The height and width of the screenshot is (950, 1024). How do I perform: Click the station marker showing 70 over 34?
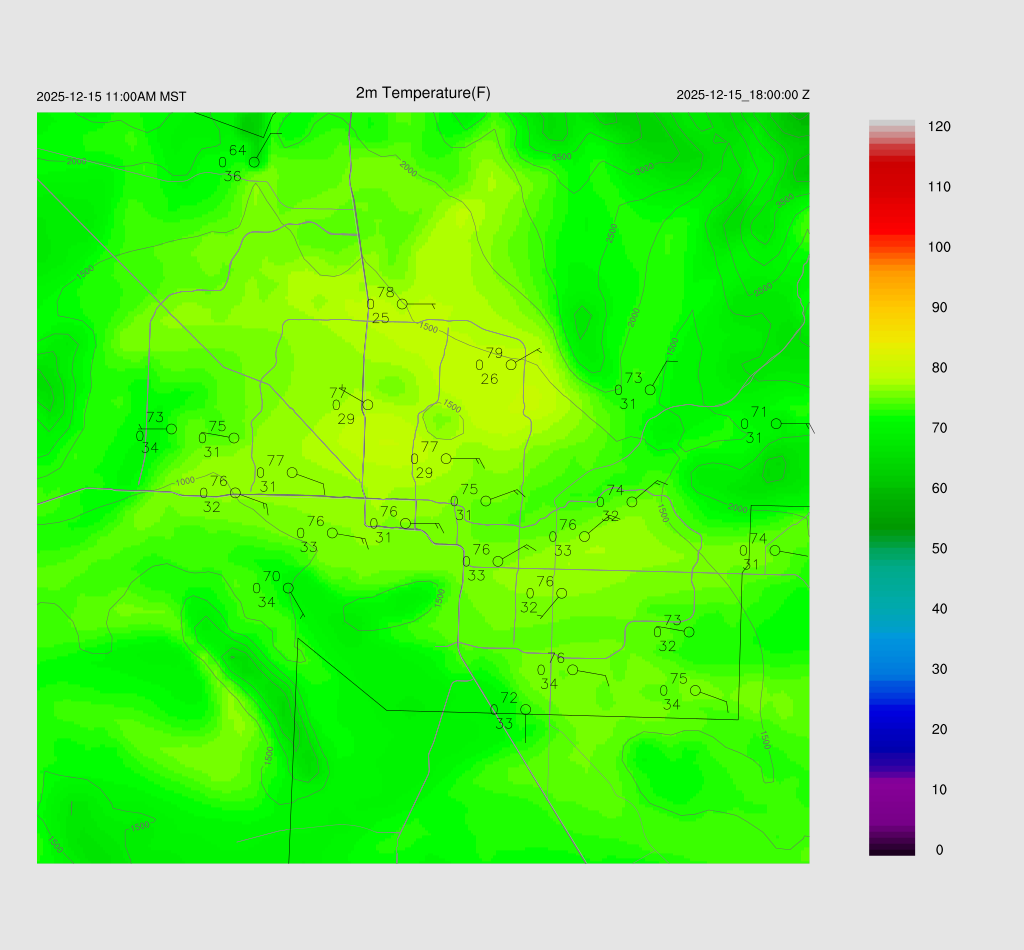[x=288, y=588]
